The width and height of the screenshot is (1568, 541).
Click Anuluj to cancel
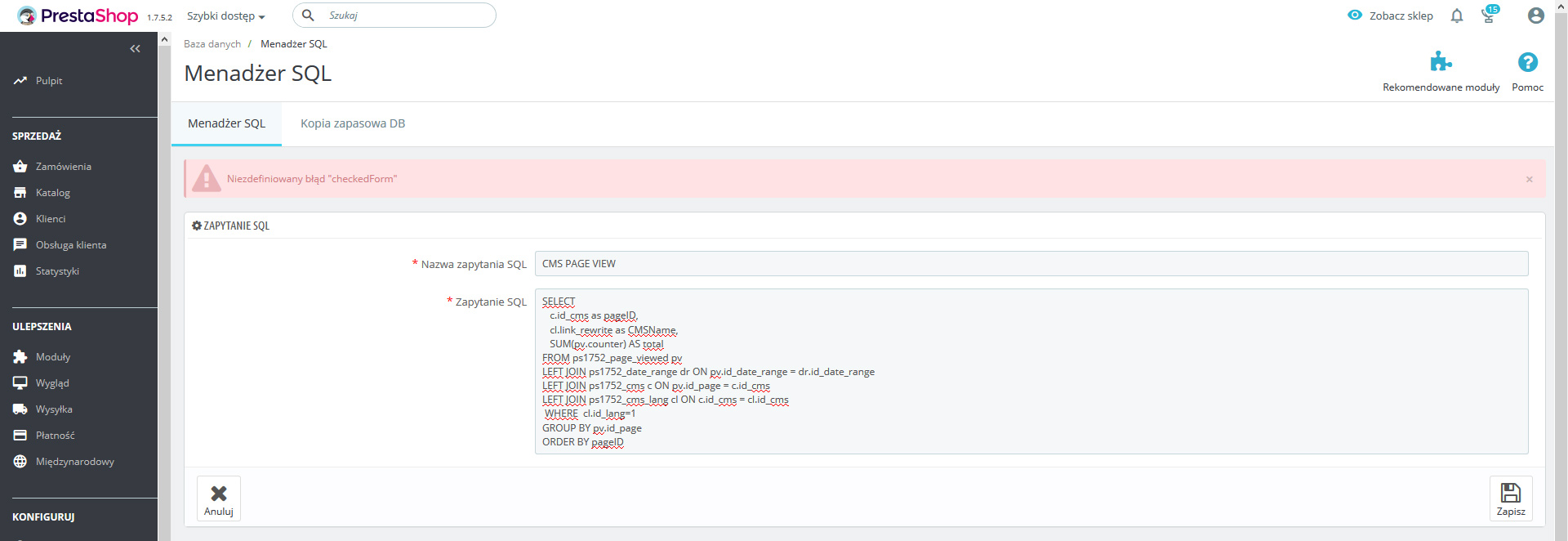click(x=219, y=499)
